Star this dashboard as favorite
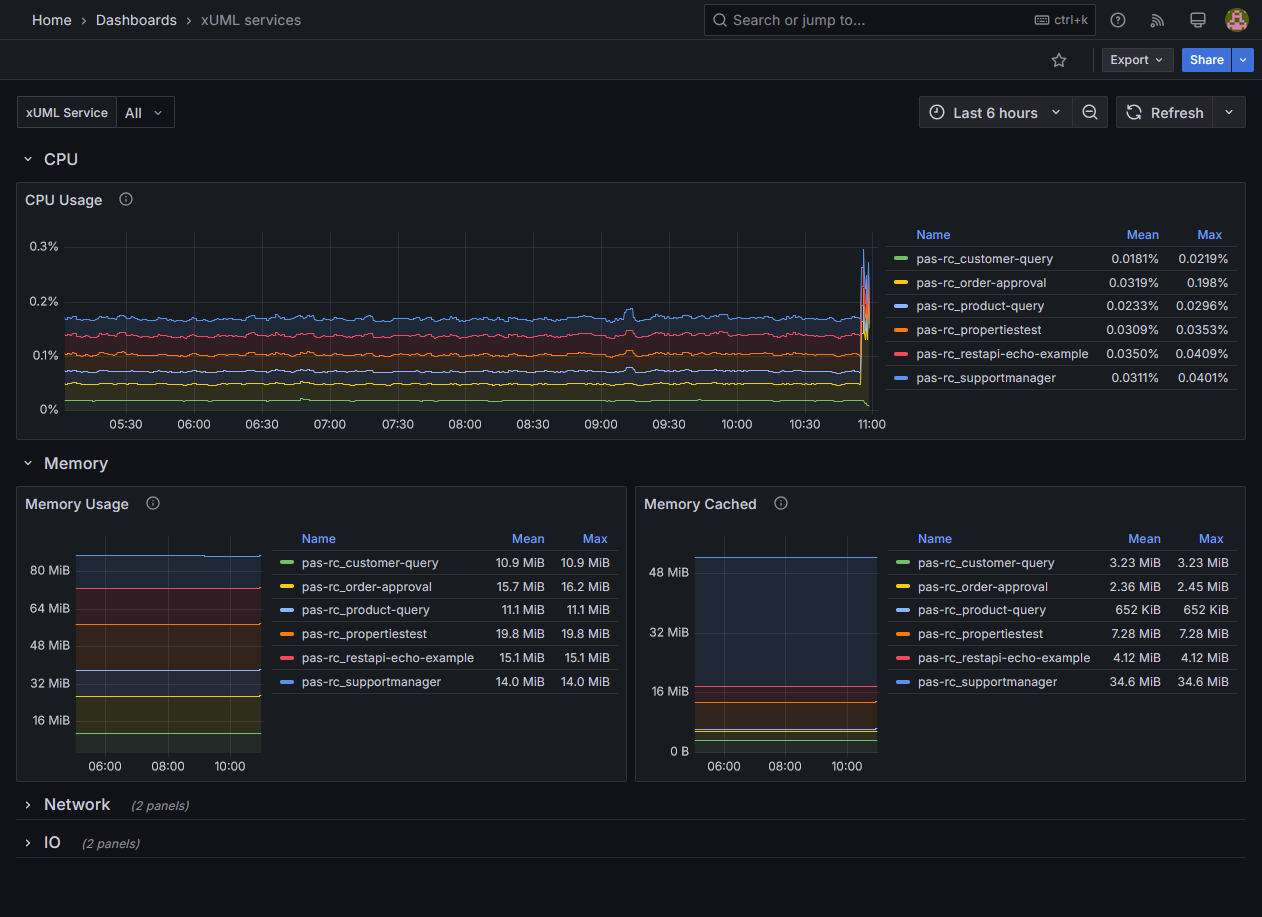This screenshot has width=1262, height=917. click(x=1059, y=60)
